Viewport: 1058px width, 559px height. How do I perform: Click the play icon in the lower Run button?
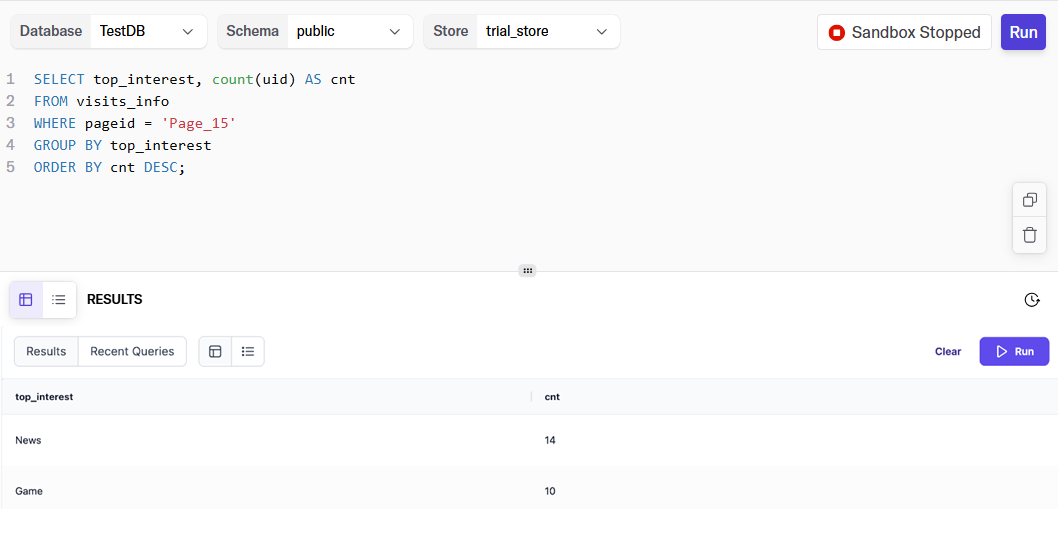[1001, 351]
